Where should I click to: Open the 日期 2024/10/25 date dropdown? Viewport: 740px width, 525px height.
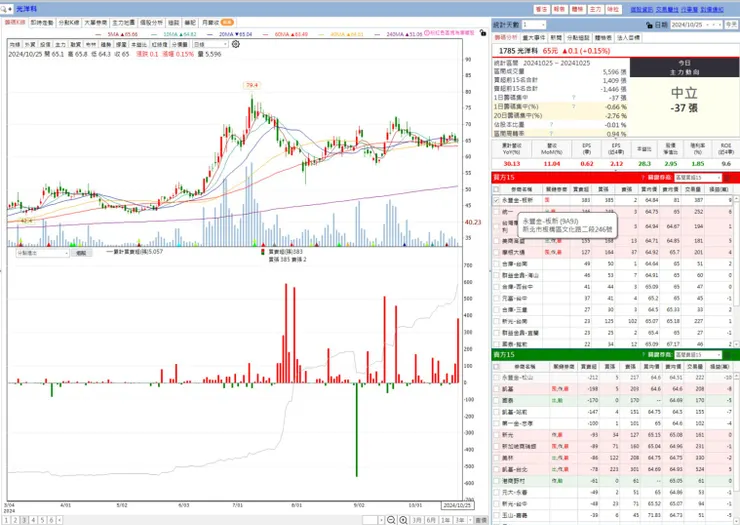click(697, 25)
